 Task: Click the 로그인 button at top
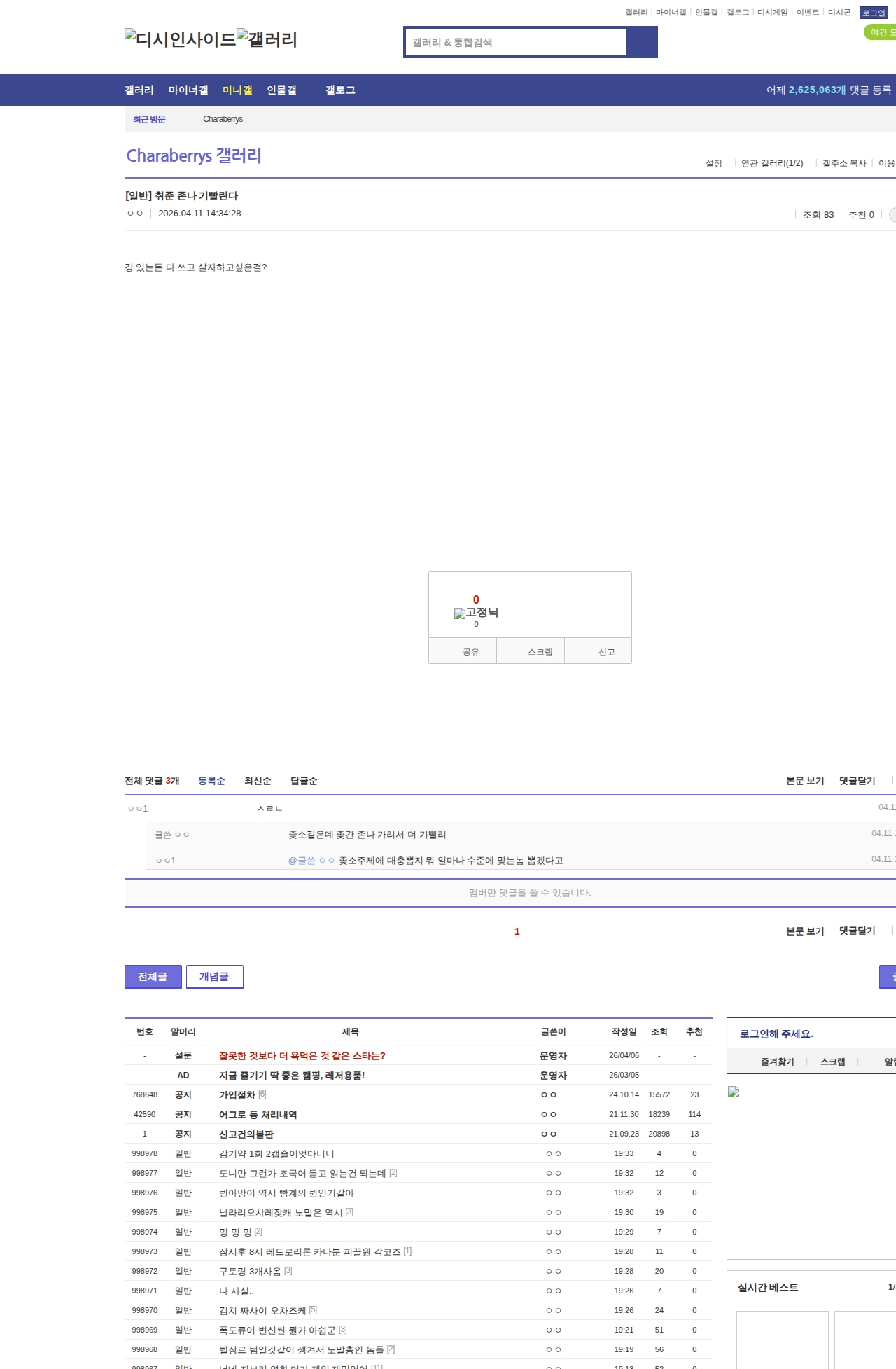coord(874,13)
